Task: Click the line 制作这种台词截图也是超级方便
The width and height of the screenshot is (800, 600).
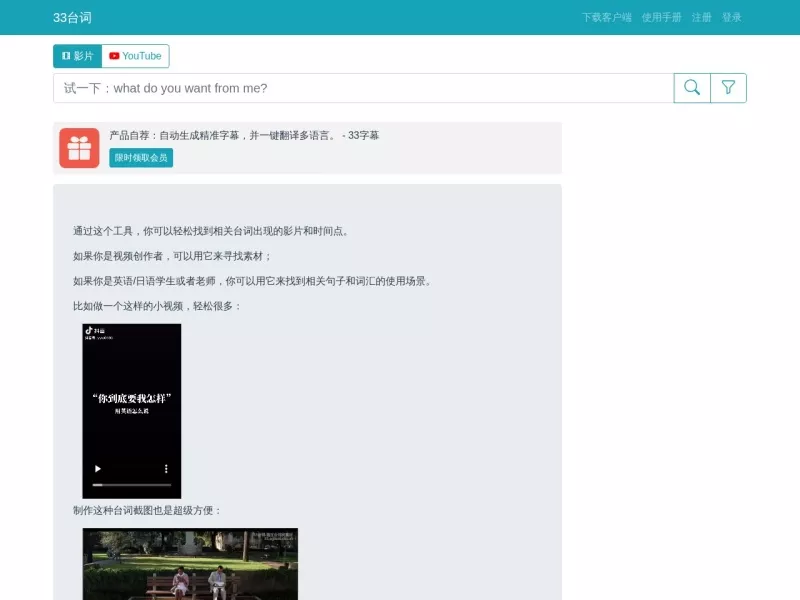Action: pyautogui.click(x=147, y=510)
